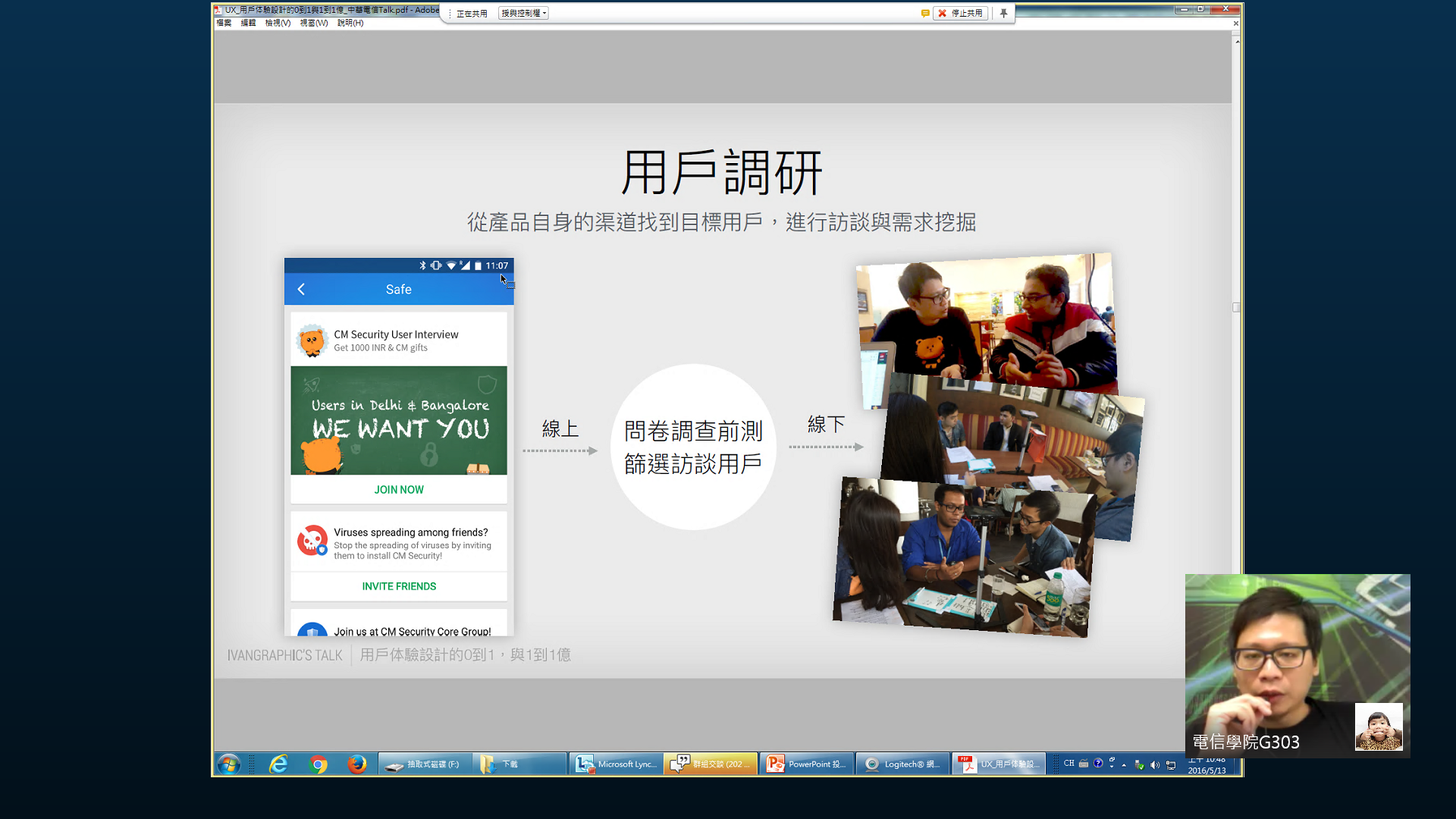Show hidden tray icons via the arrow
The width and height of the screenshot is (1456, 819).
click(1124, 764)
